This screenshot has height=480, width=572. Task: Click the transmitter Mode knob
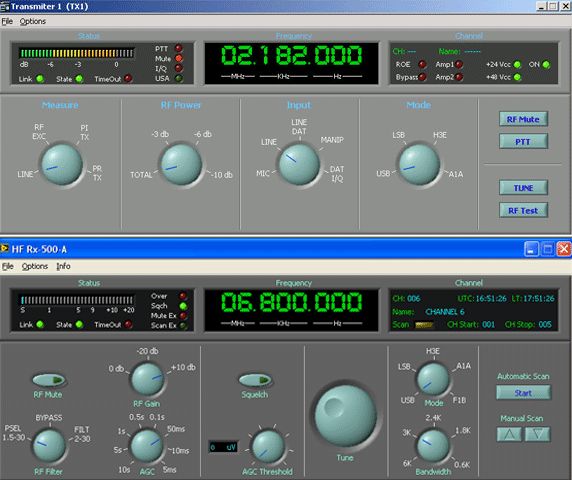pos(419,164)
